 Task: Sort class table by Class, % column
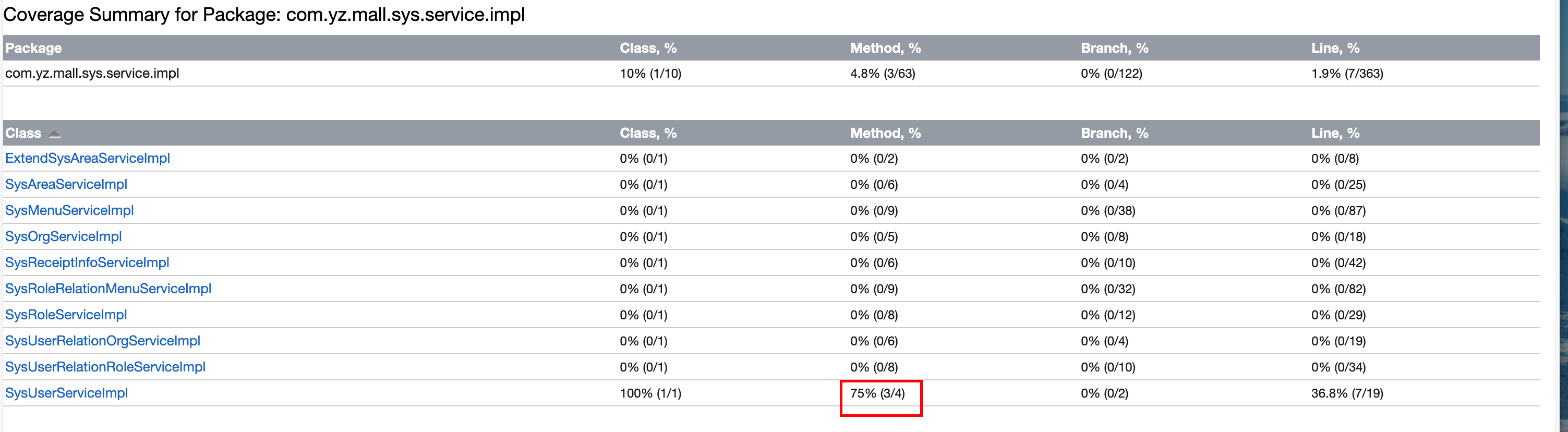648,133
